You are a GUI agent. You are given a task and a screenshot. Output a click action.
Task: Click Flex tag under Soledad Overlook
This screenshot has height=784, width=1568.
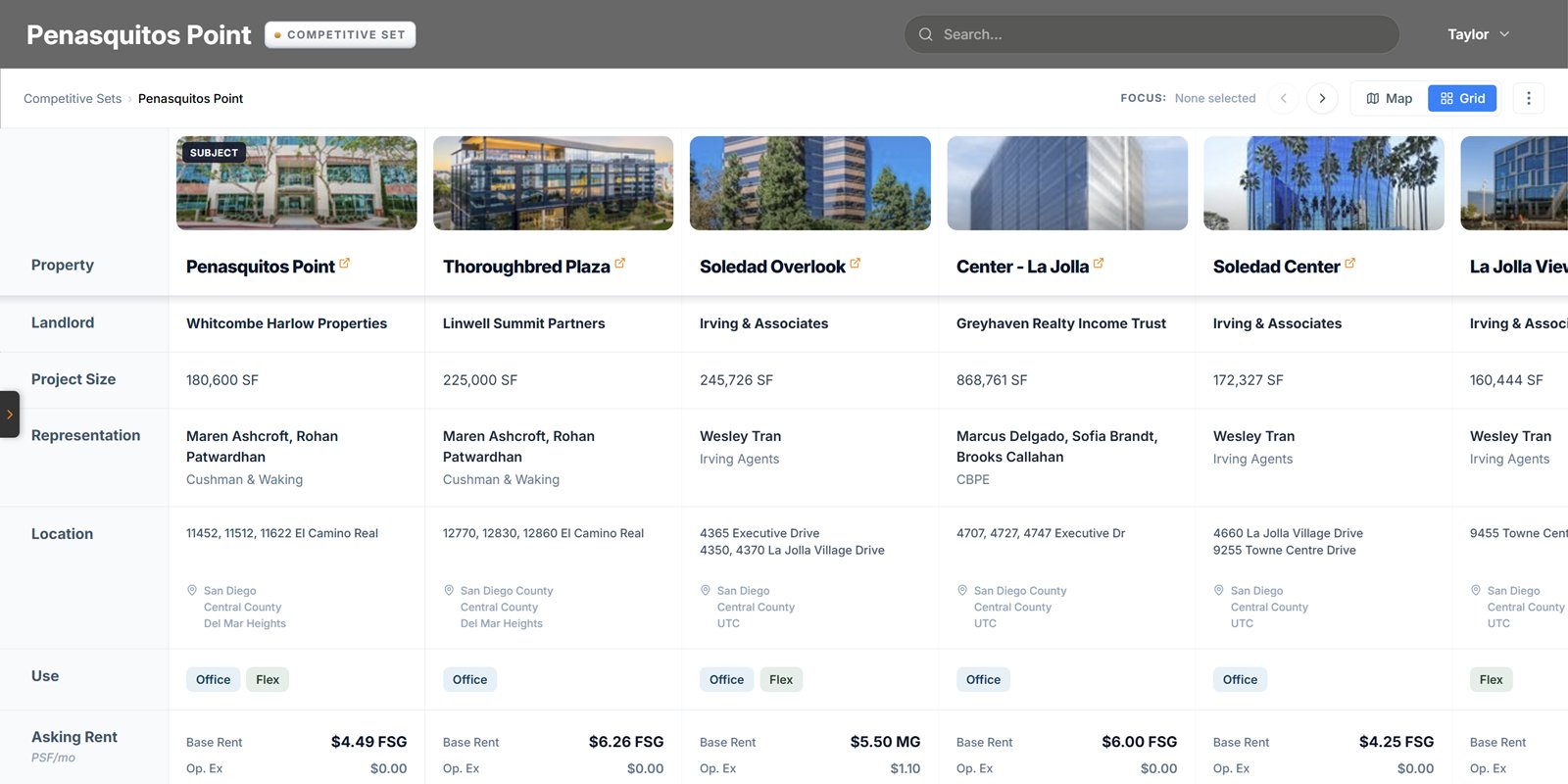(781, 679)
